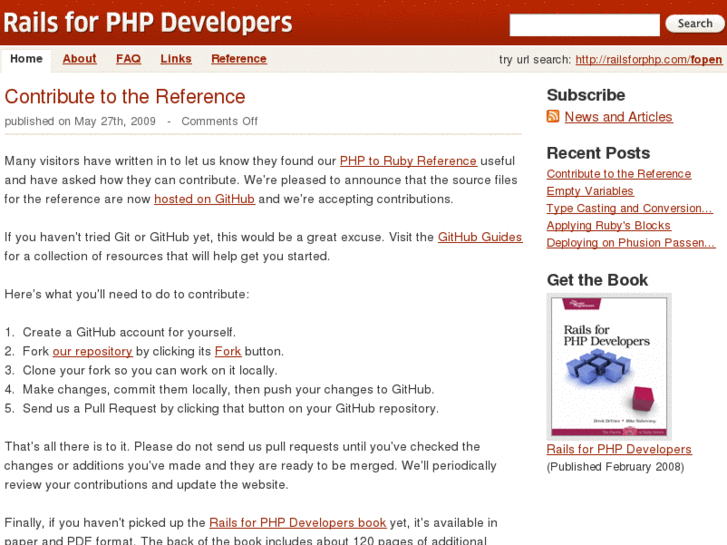Click the Search button in header

(x=695, y=24)
